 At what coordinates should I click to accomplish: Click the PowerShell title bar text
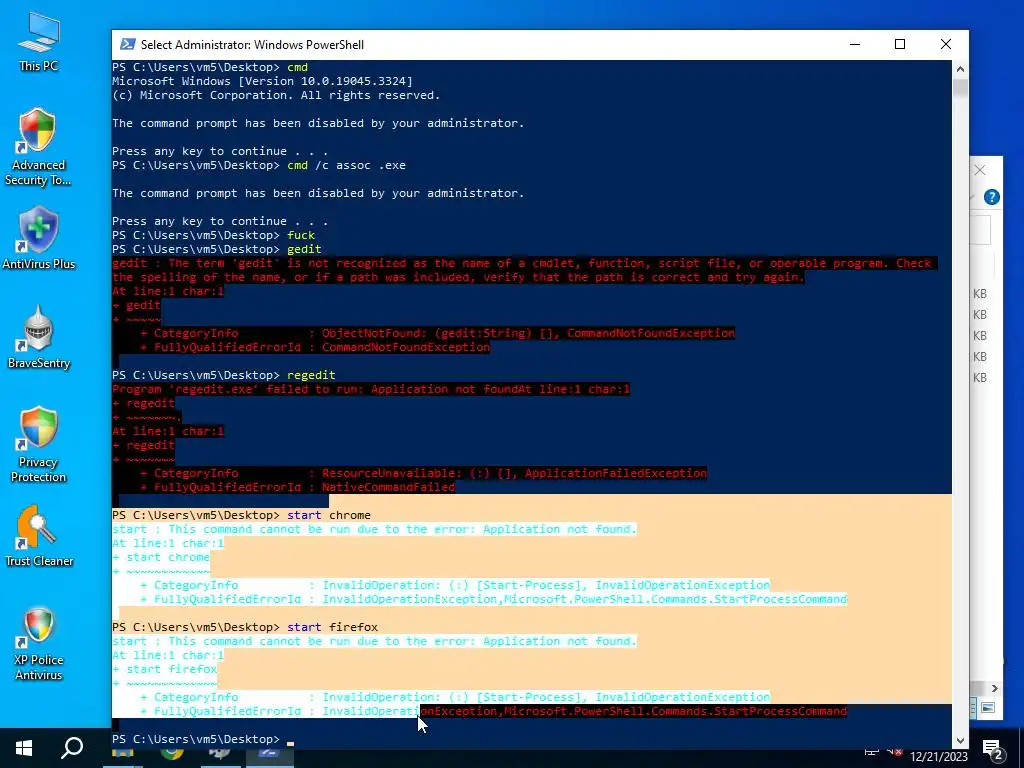click(x=252, y=44)
